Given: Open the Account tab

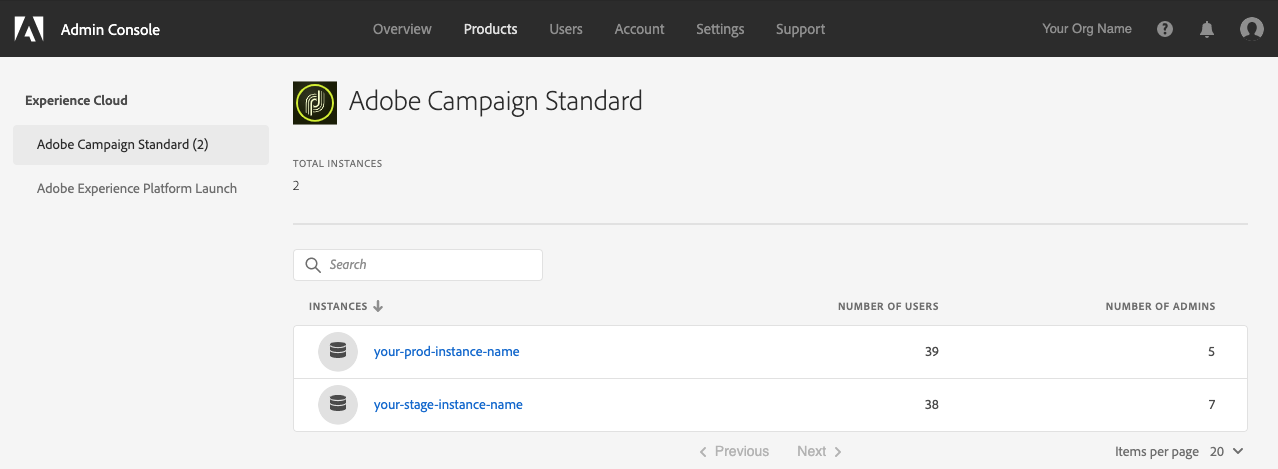Looking at the screenshot, I should coord(639,29).
